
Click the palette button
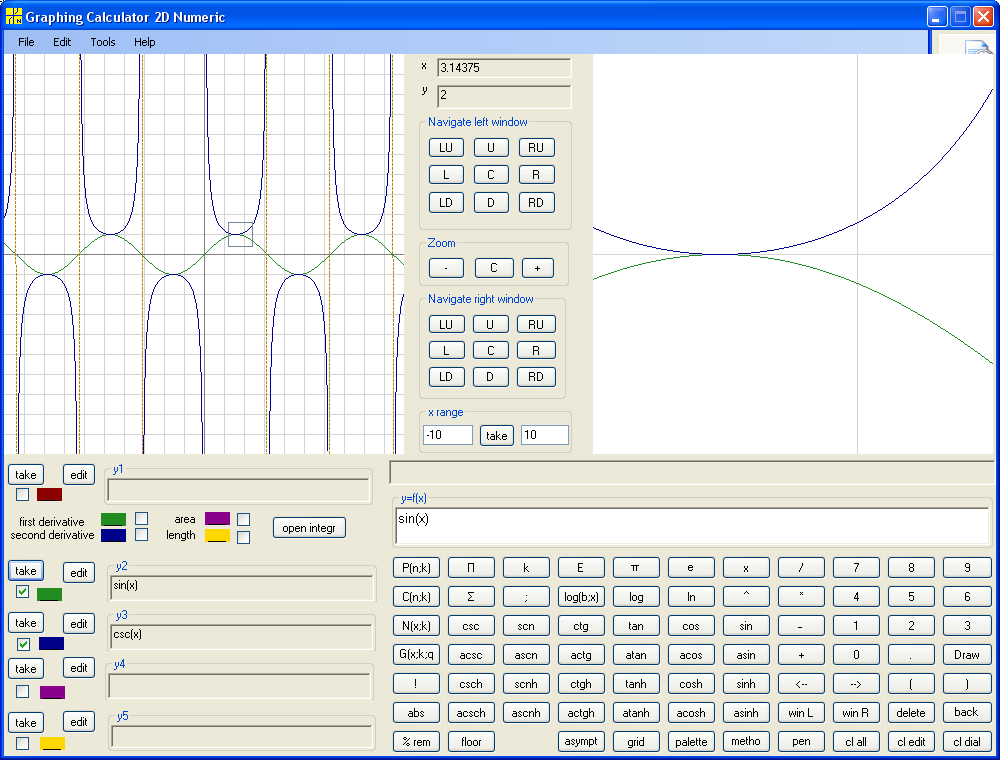(691, 742)
